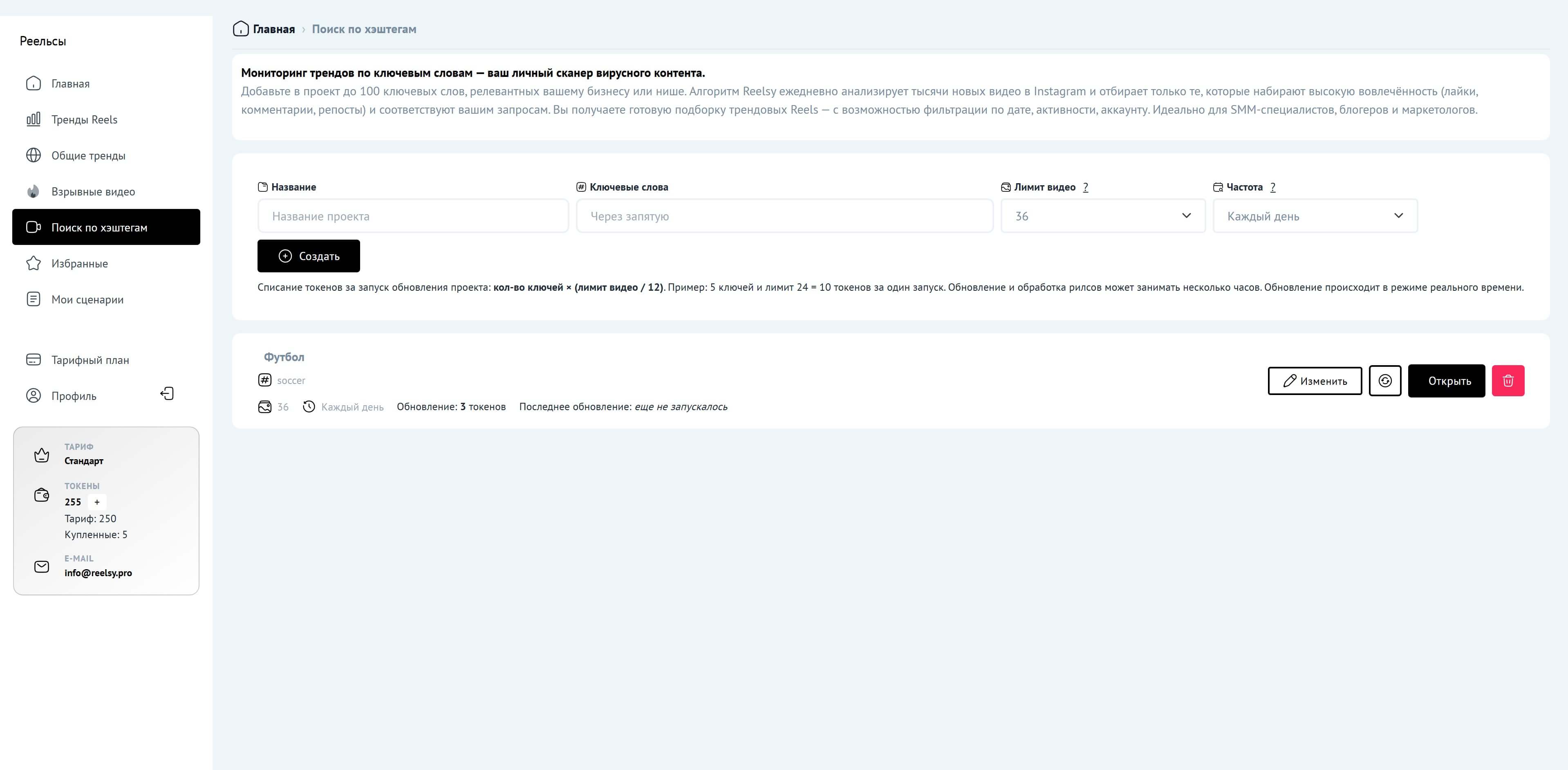Open the Лимит видео dropdown showing 36
The height and width of the screenshot is (770, 1568).
[x=1102, y=216]
